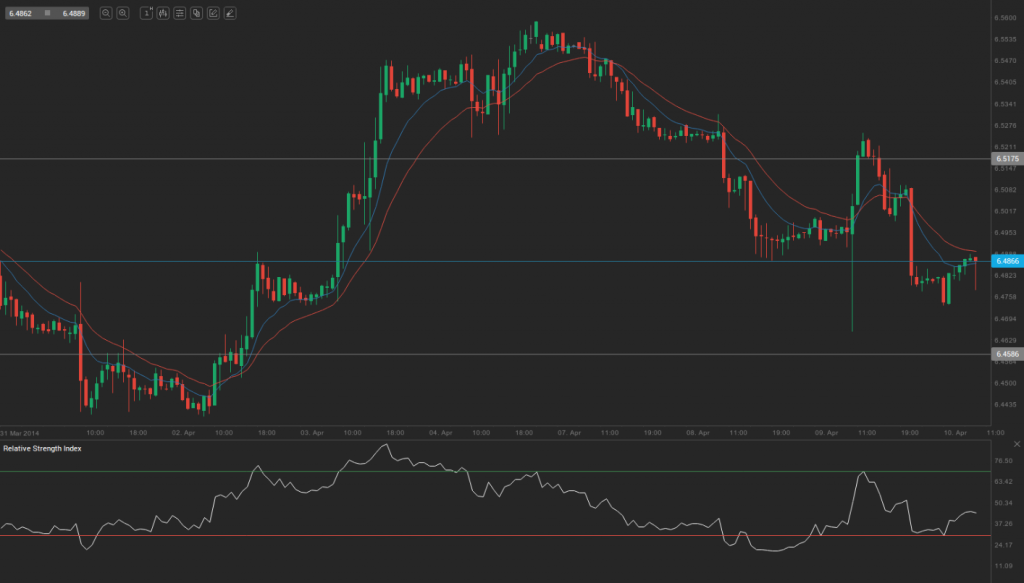Open the 1H timeframe selector

coord(146,13)
